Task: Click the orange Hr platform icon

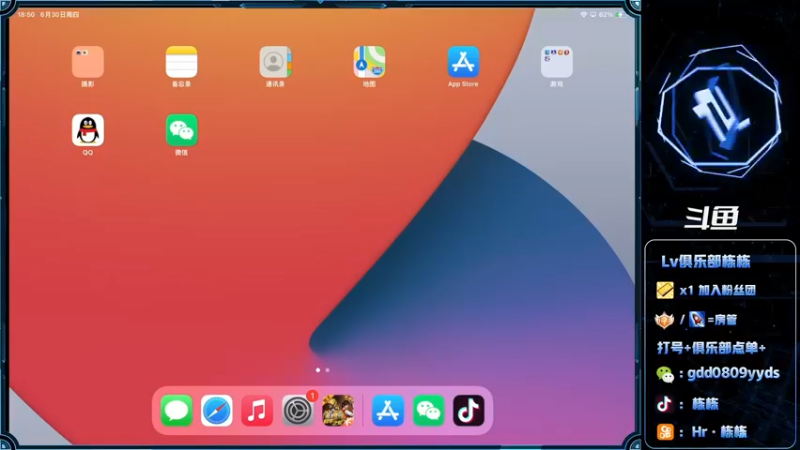Action: pyautogui.click(x=665, y=432)
